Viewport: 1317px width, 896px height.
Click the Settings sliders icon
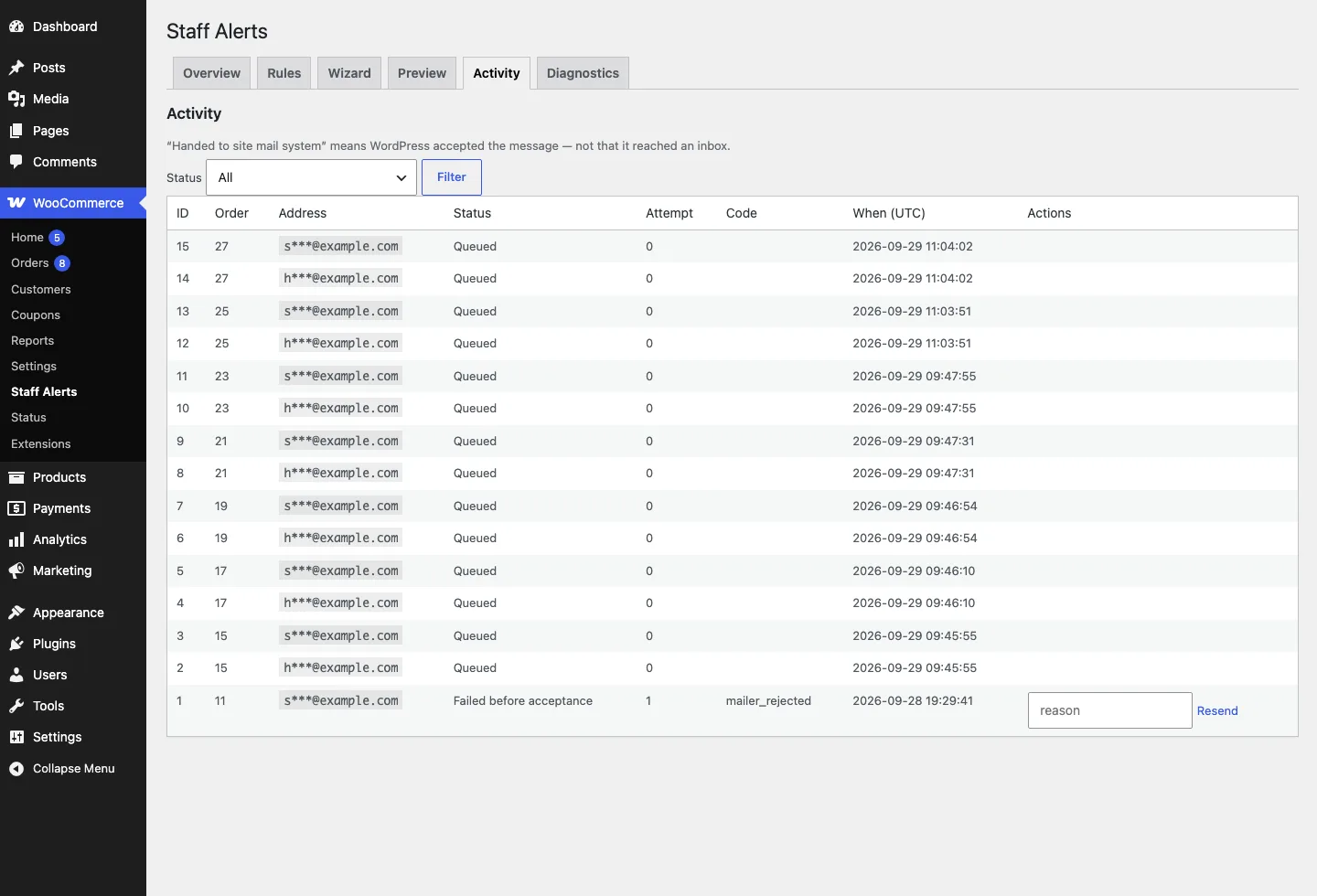pos(16,737)
